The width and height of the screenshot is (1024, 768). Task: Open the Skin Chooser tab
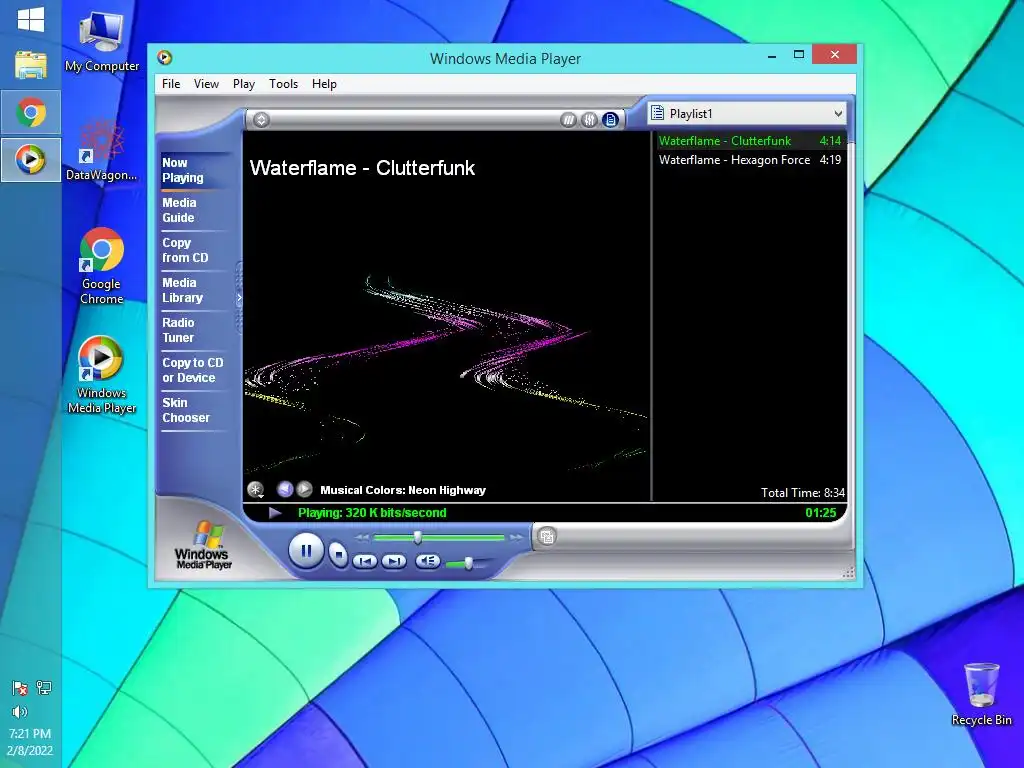tap(194, 410)
